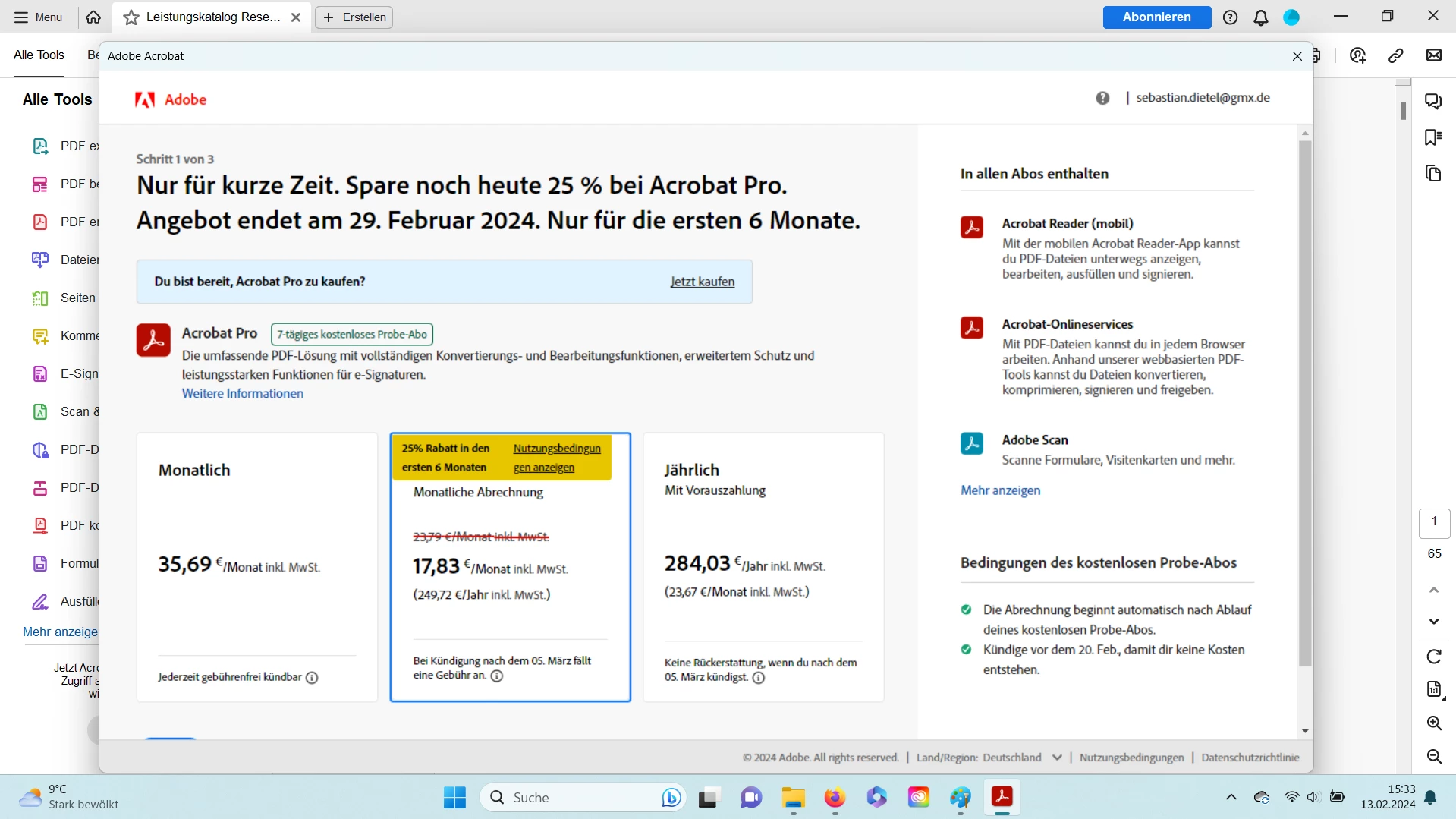
Task: Open the notifications bell in the title bar
Action: point(1261,17)
